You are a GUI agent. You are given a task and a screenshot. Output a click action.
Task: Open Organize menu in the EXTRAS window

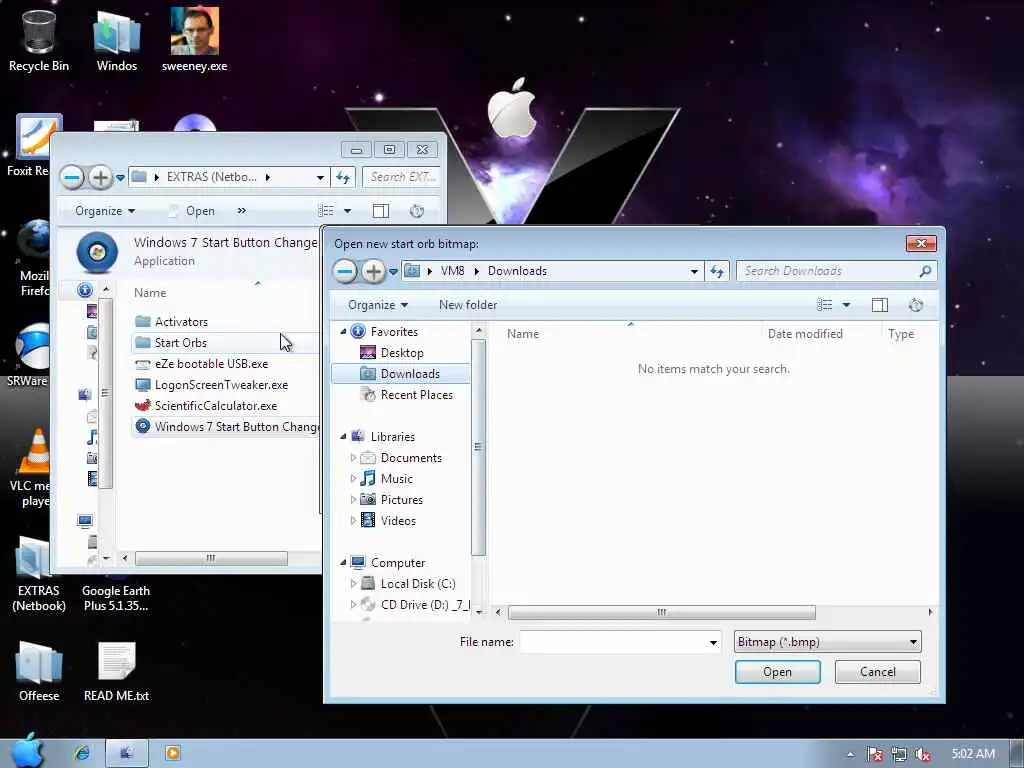(104, 211)
